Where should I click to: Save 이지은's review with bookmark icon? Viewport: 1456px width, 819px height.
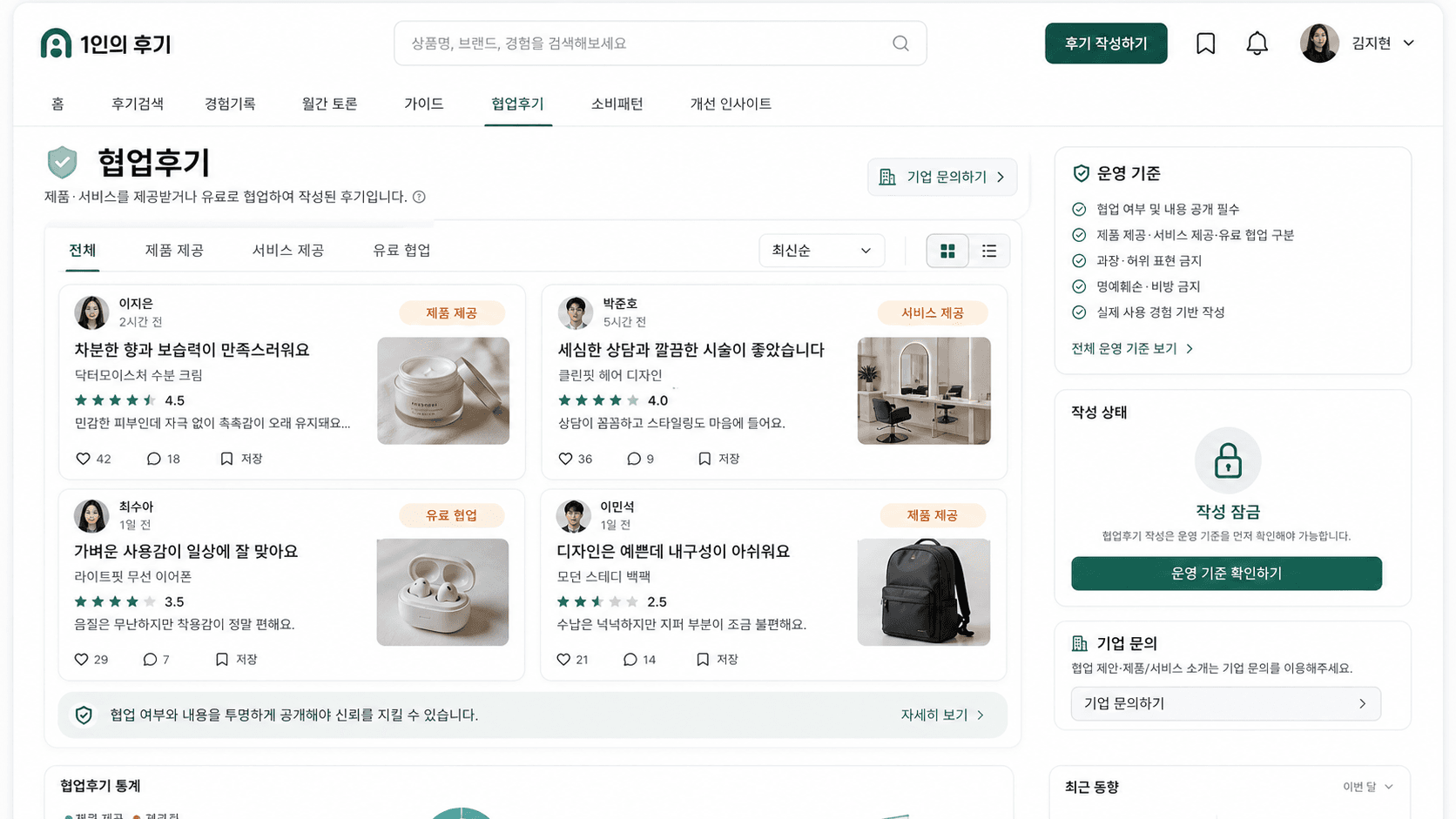coord(226,459)
